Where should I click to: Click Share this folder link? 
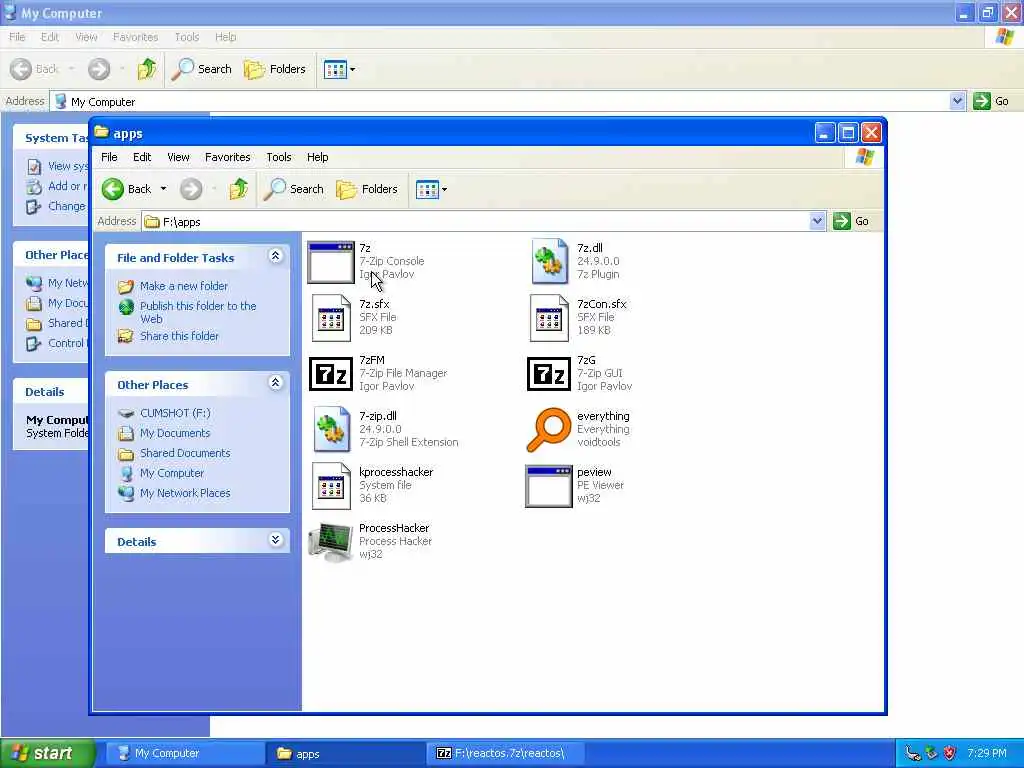click(x=179, y=336)
